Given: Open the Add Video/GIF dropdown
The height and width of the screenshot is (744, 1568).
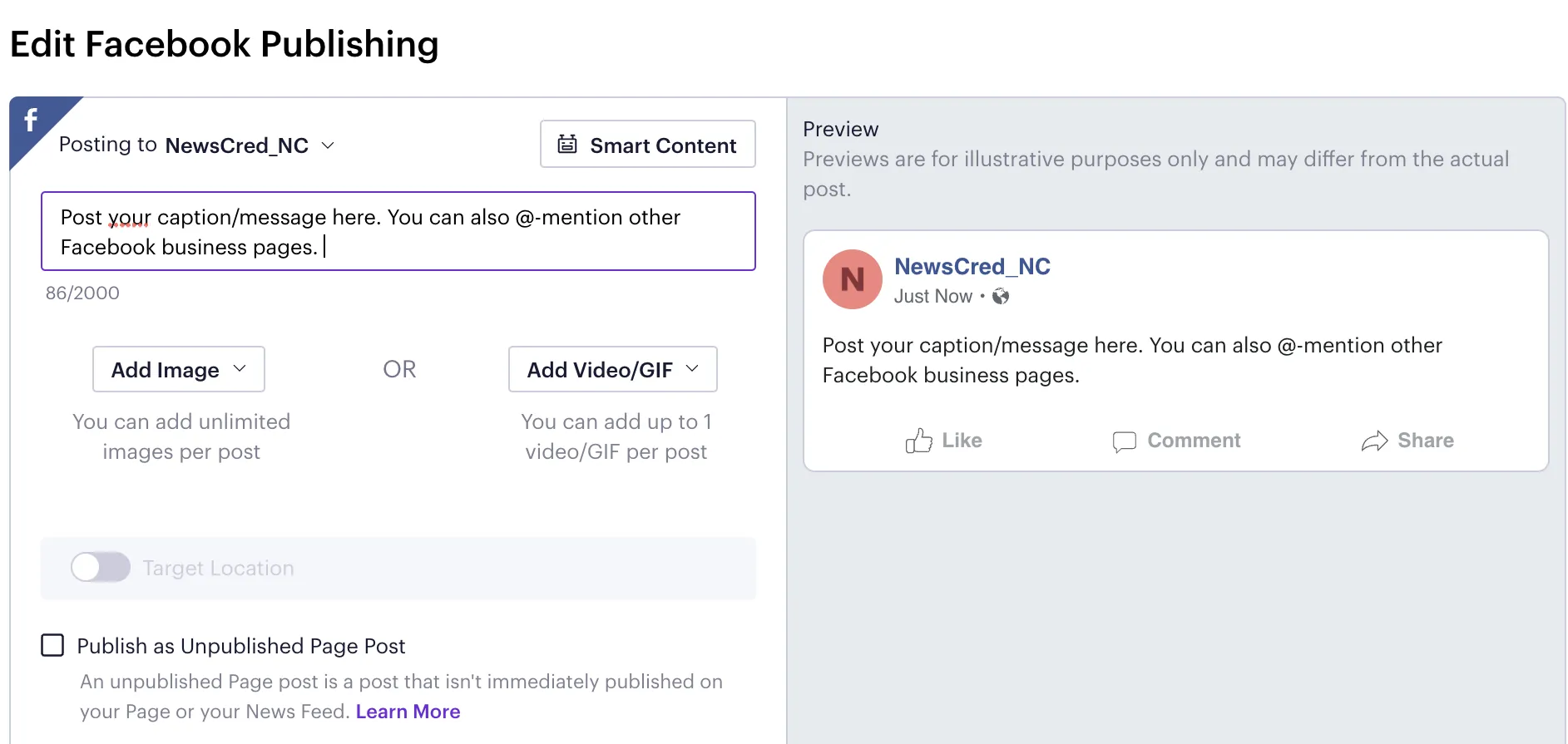Looking at the screenshot, I should [x=612, y=369].
